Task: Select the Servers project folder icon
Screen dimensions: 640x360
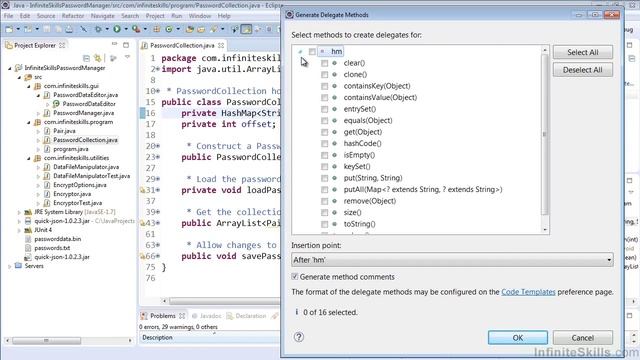Action: click(x=18, y=266)
